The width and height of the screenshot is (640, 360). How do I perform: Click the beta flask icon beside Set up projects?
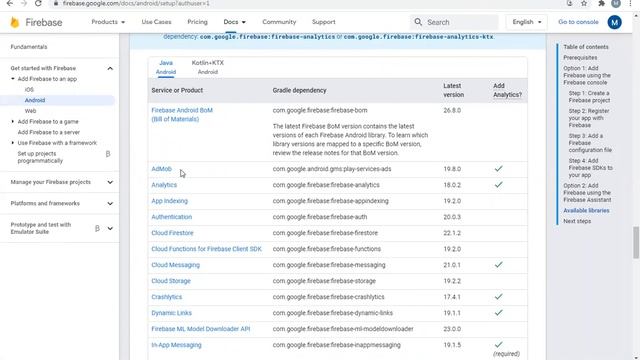coord(108,154)
